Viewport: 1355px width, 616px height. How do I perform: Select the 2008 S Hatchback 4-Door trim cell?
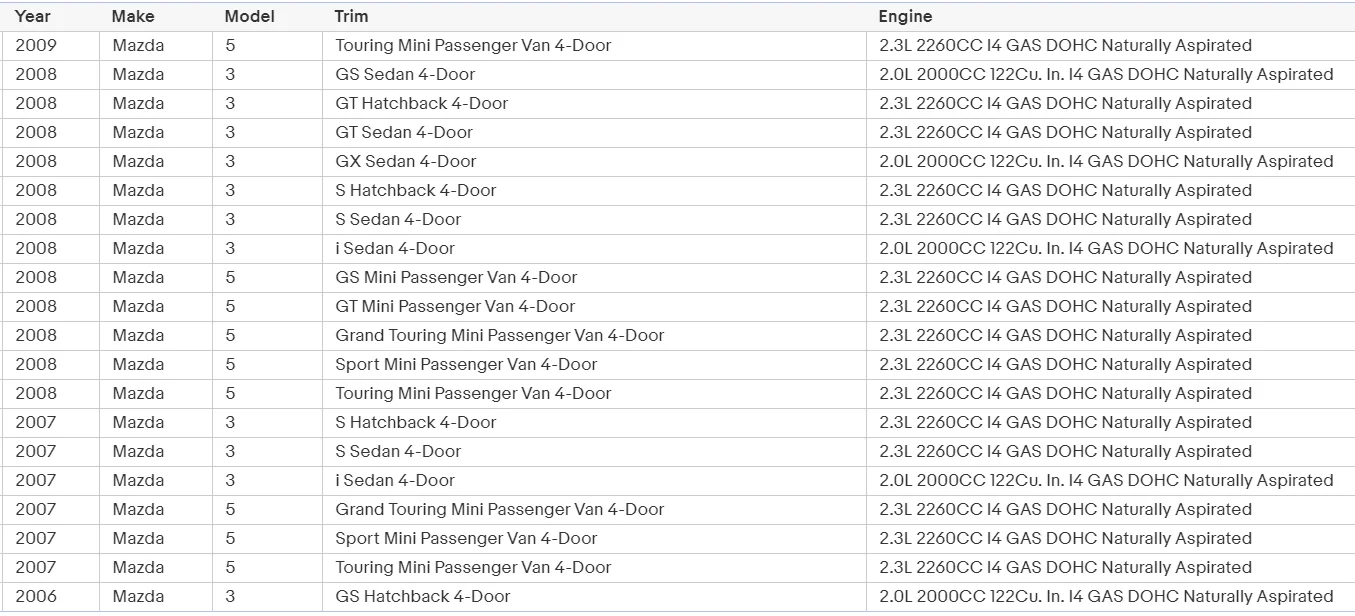click(x=415, y=190)
